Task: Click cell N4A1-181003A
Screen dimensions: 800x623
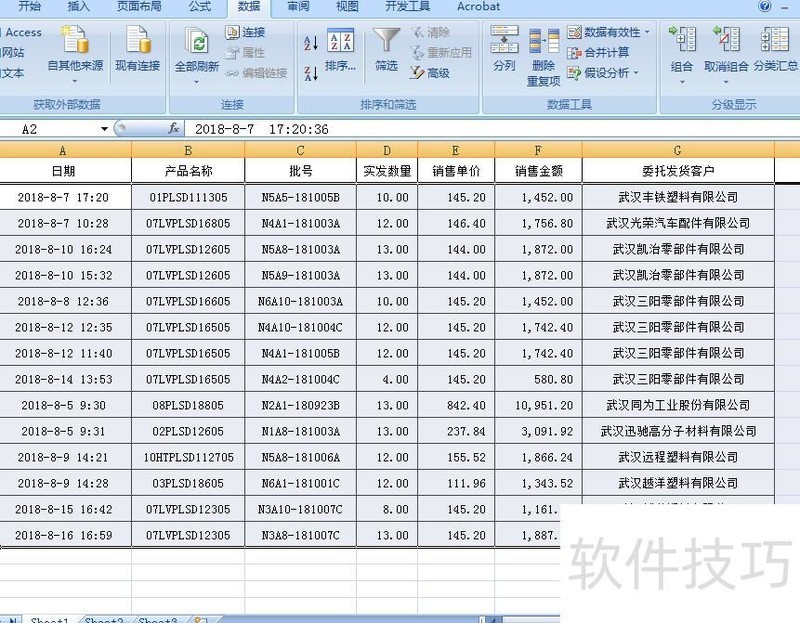Action: (301, 223)
